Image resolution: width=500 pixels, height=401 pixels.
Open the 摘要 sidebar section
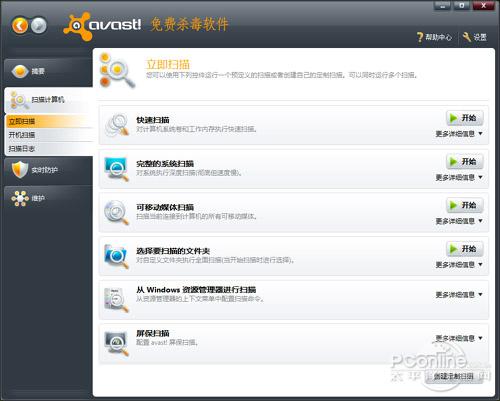pyautogui.click(x=49, y=71)
